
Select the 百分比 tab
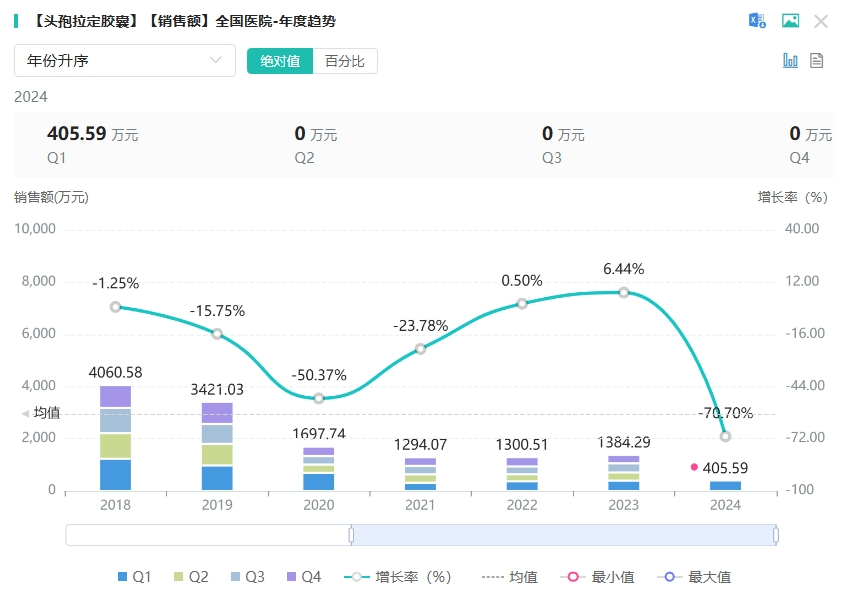click(x=344, y=61)
